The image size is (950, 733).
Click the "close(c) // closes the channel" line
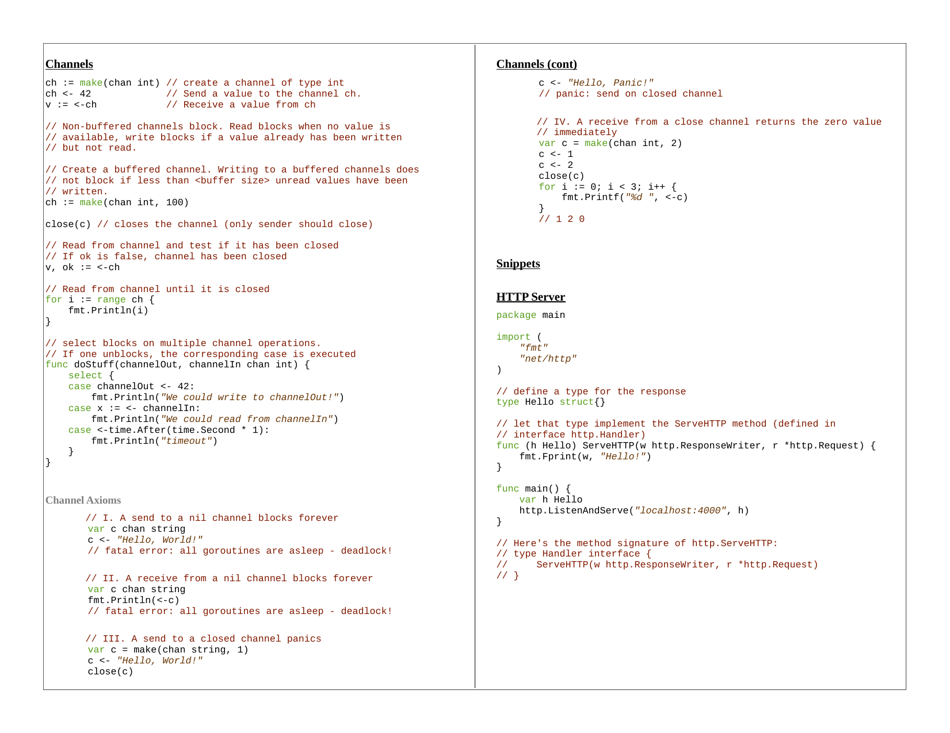click(208, 224)
